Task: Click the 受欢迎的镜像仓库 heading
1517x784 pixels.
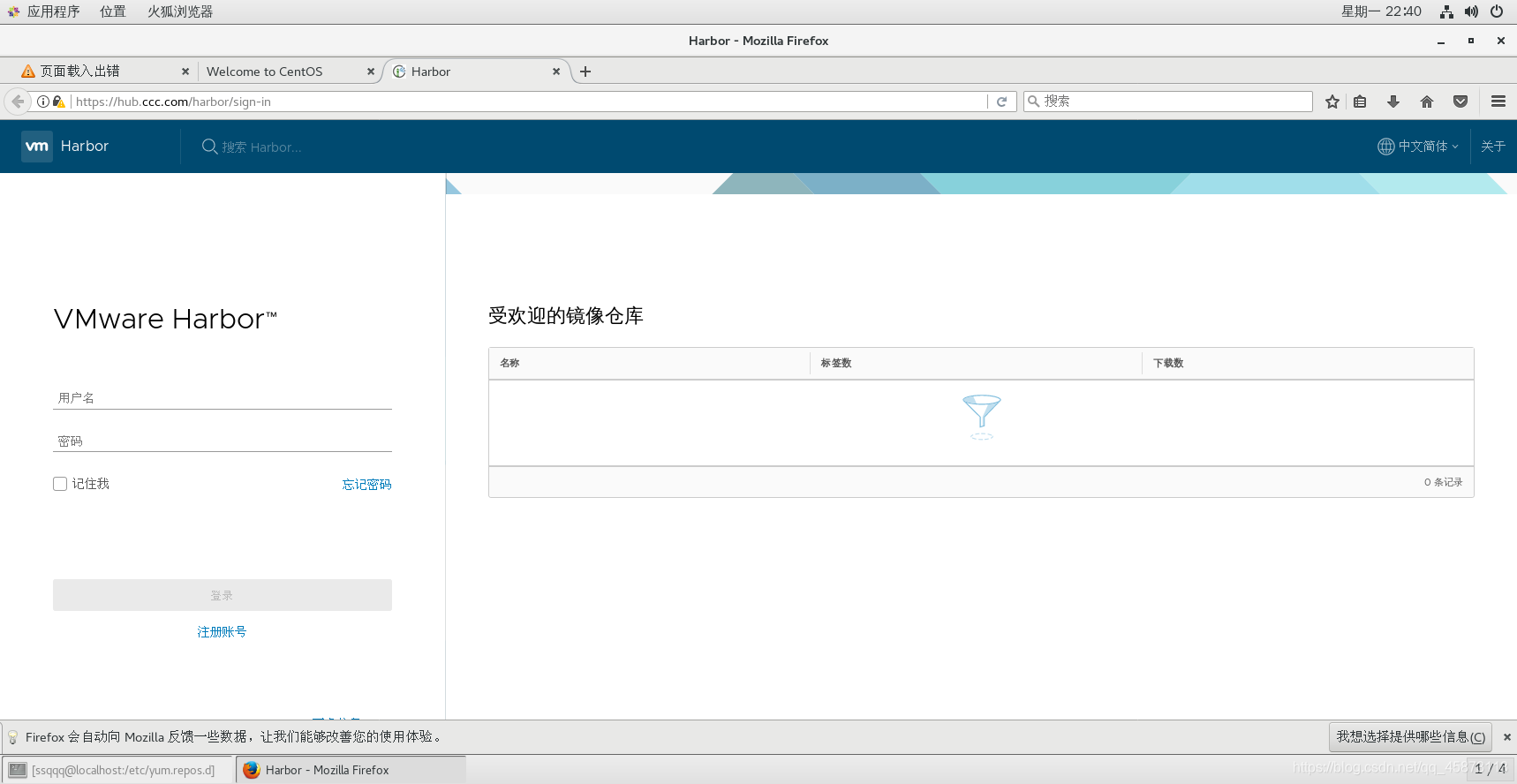Action: (566, 316)
